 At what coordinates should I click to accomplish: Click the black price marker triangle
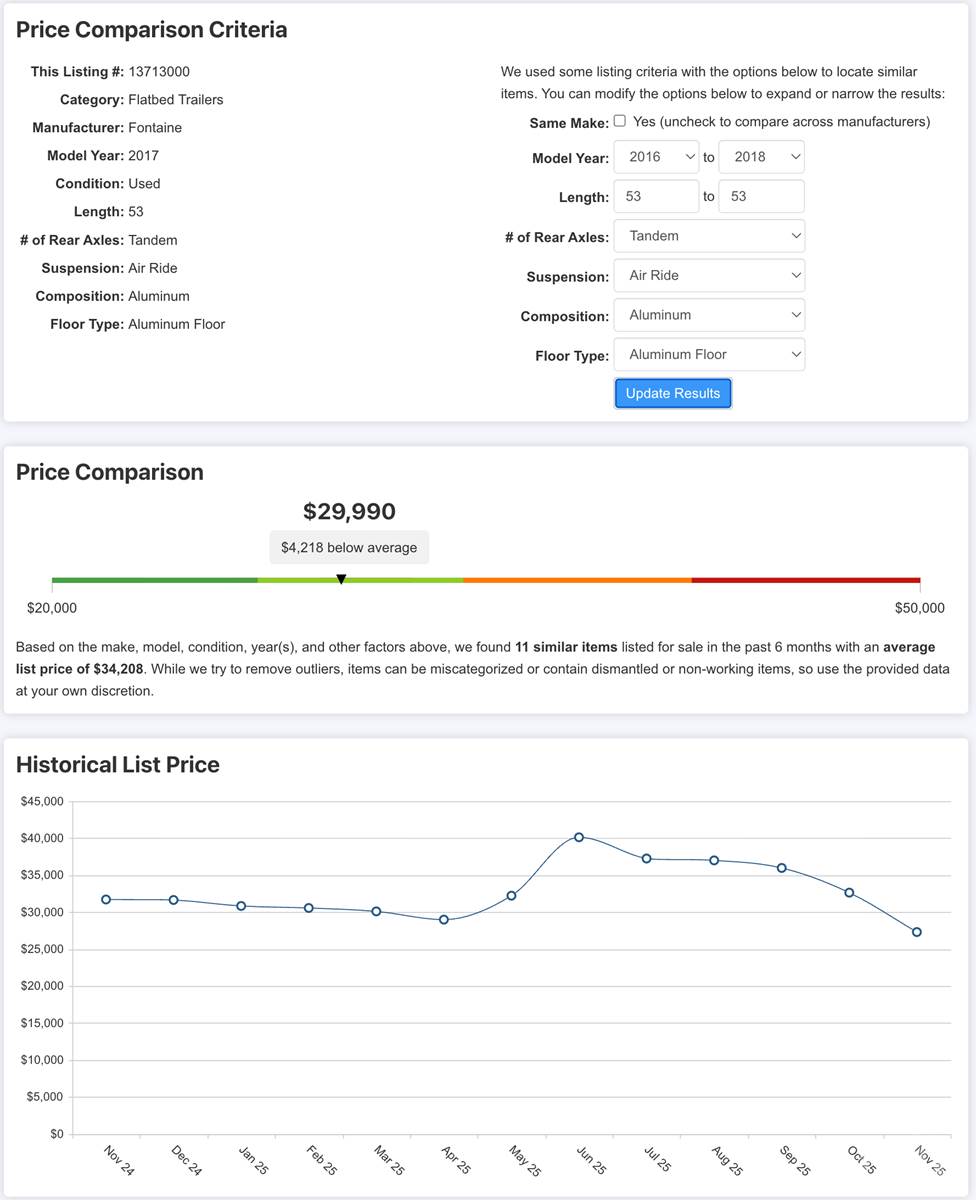click(341, 579)
